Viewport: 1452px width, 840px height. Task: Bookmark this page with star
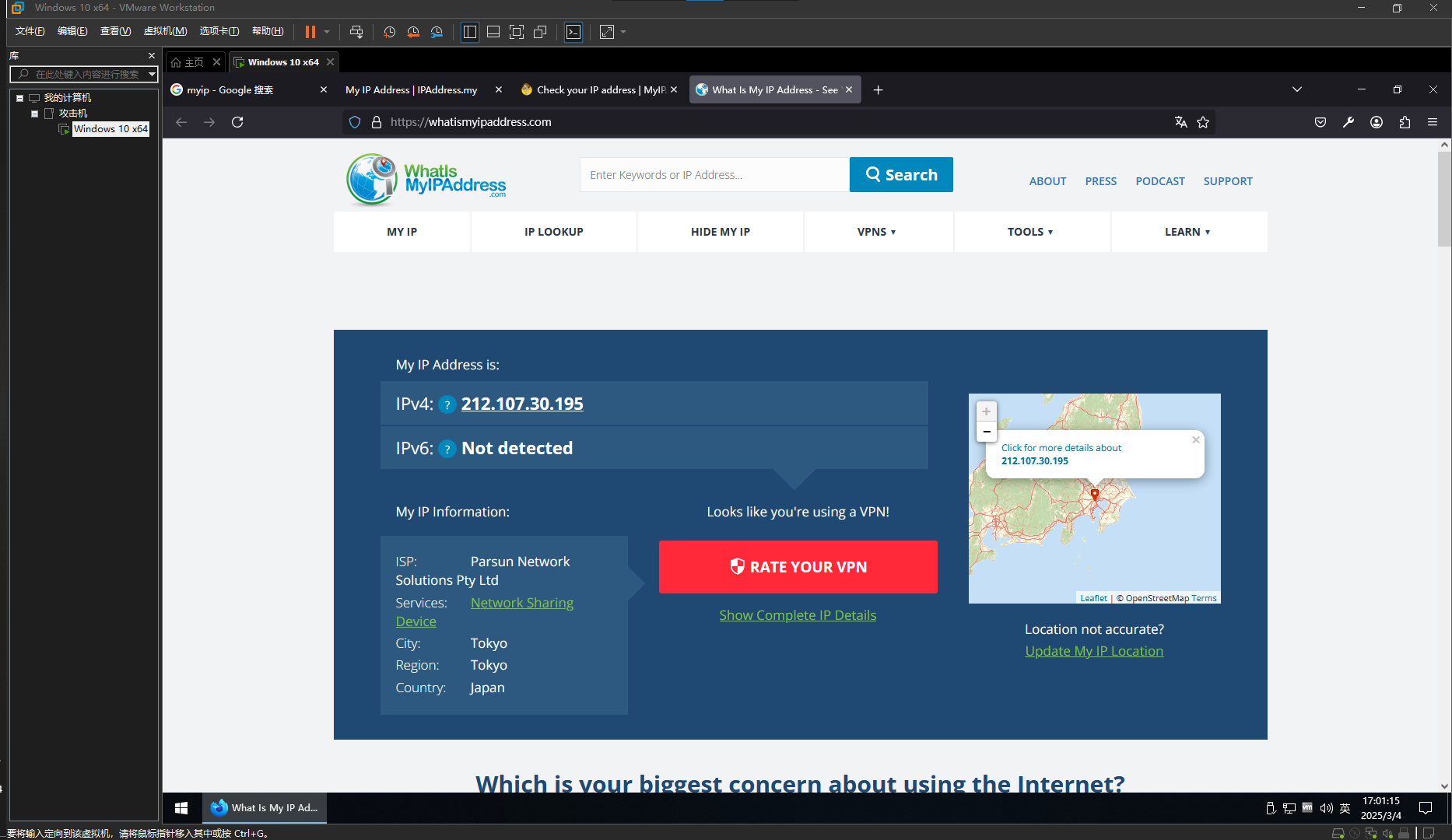[1203, 122]
